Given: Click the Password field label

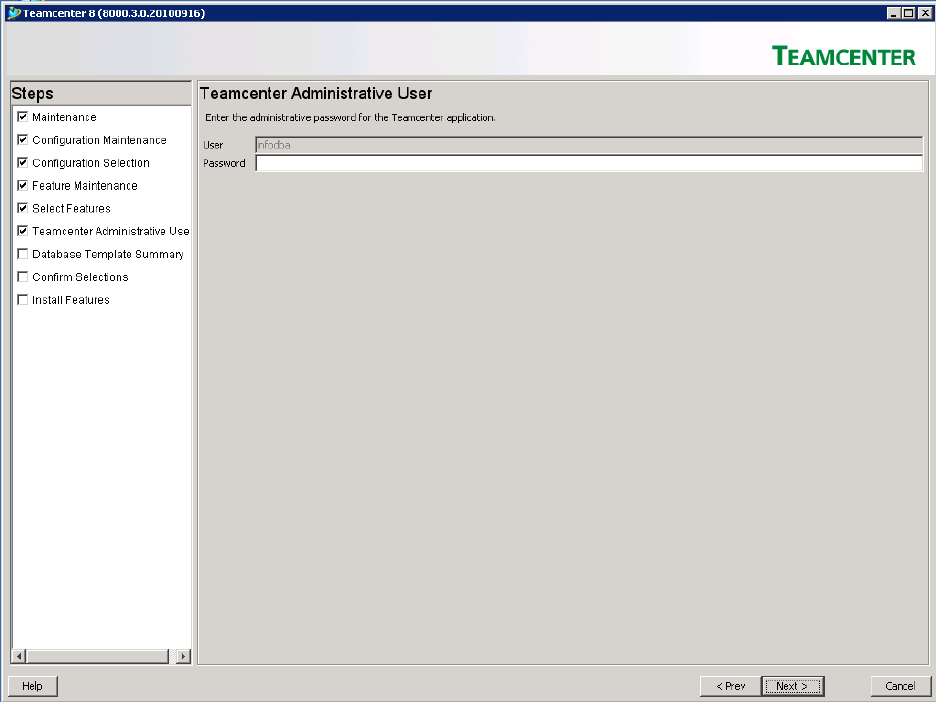Looking at the screenshot, I should 224,163.
